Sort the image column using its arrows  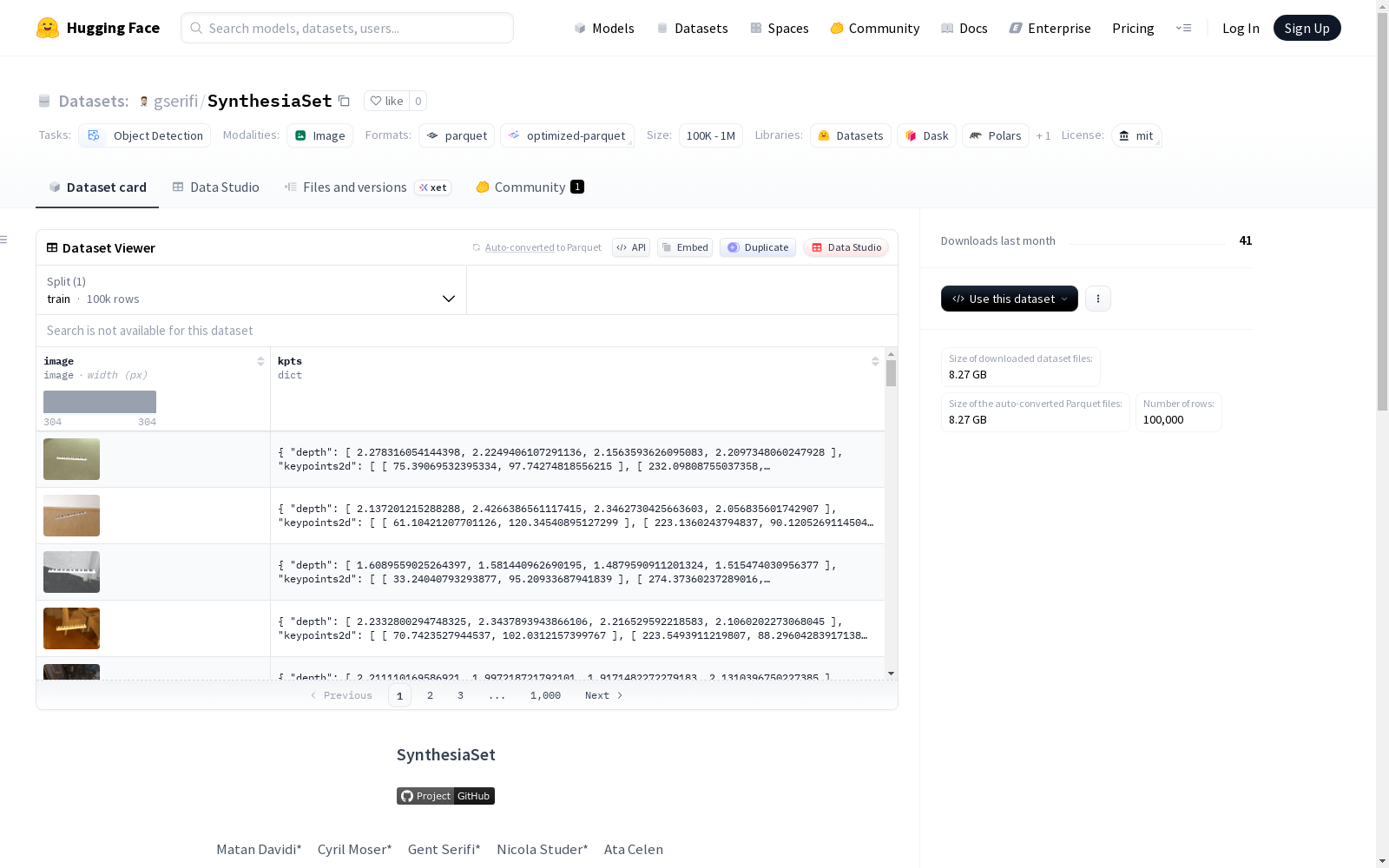pos(260,361)
